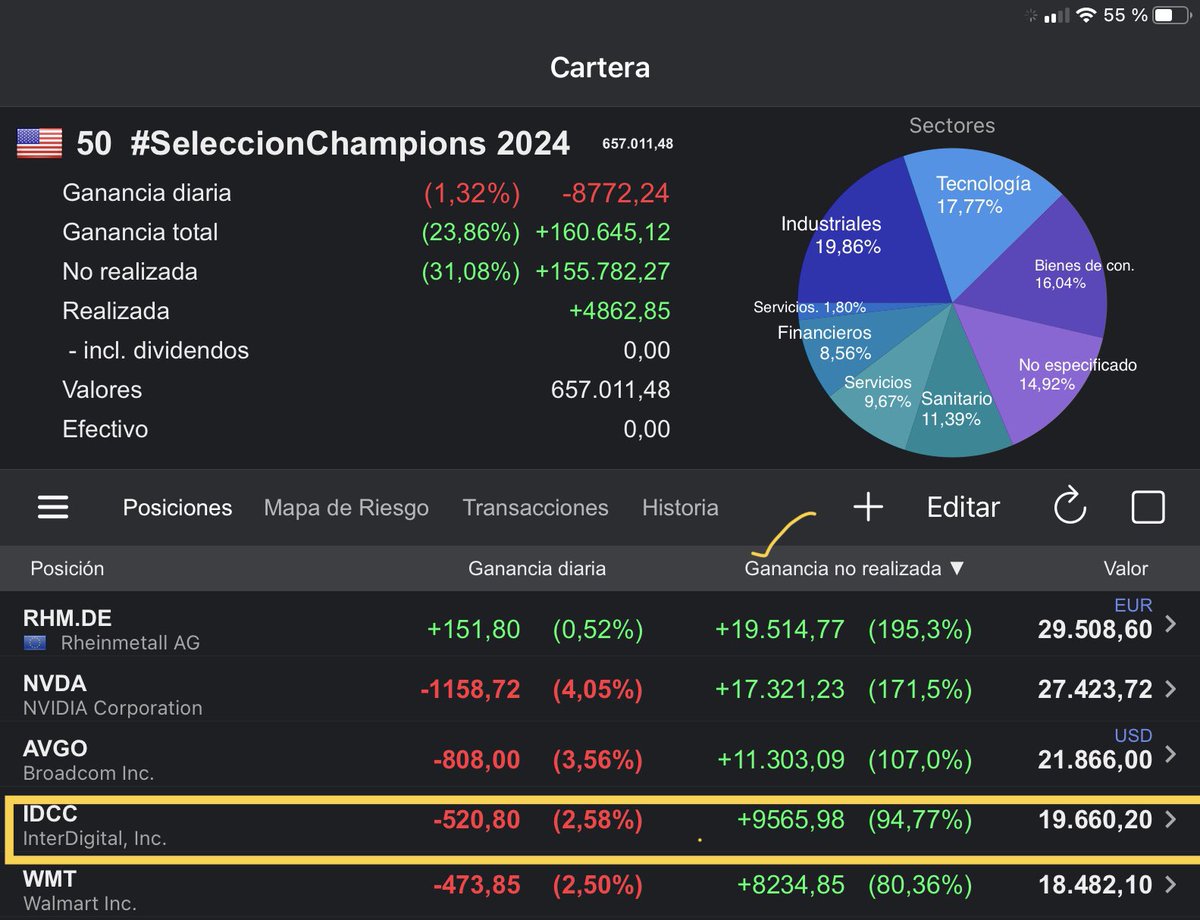Tap the US flag icon

coord(40,143)
